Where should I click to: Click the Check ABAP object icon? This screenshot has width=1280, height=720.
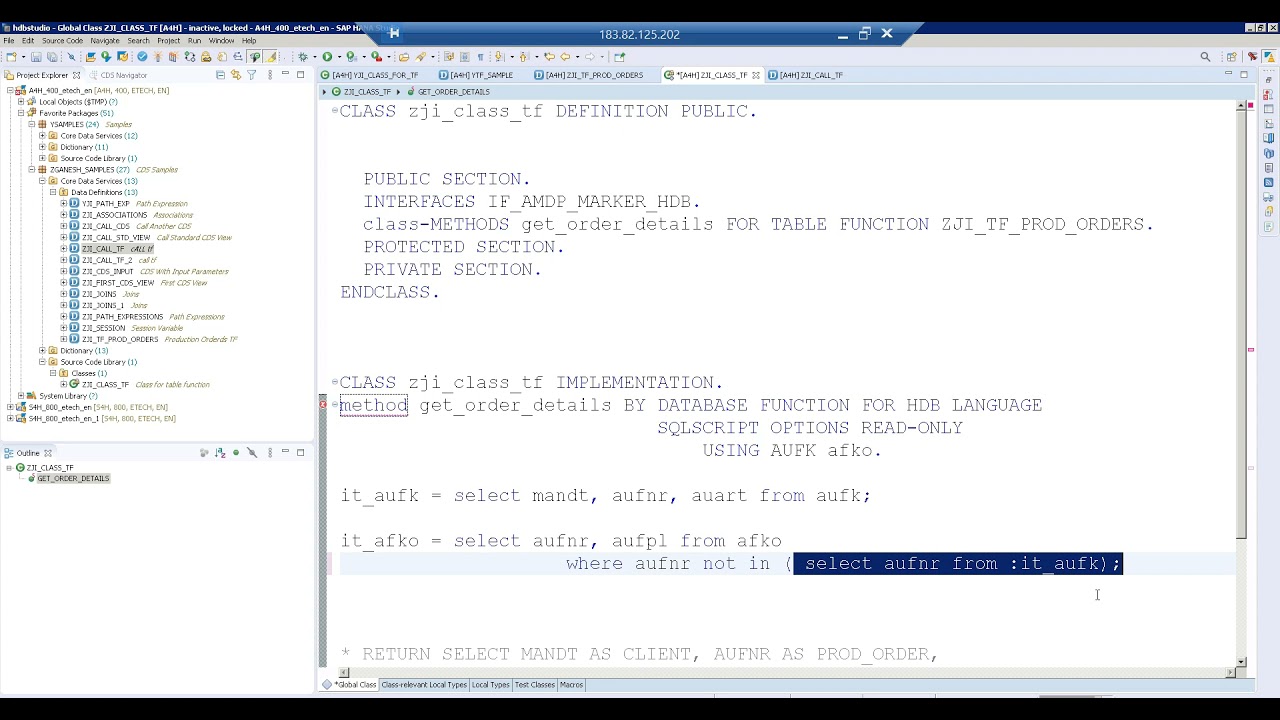(142, 57)
